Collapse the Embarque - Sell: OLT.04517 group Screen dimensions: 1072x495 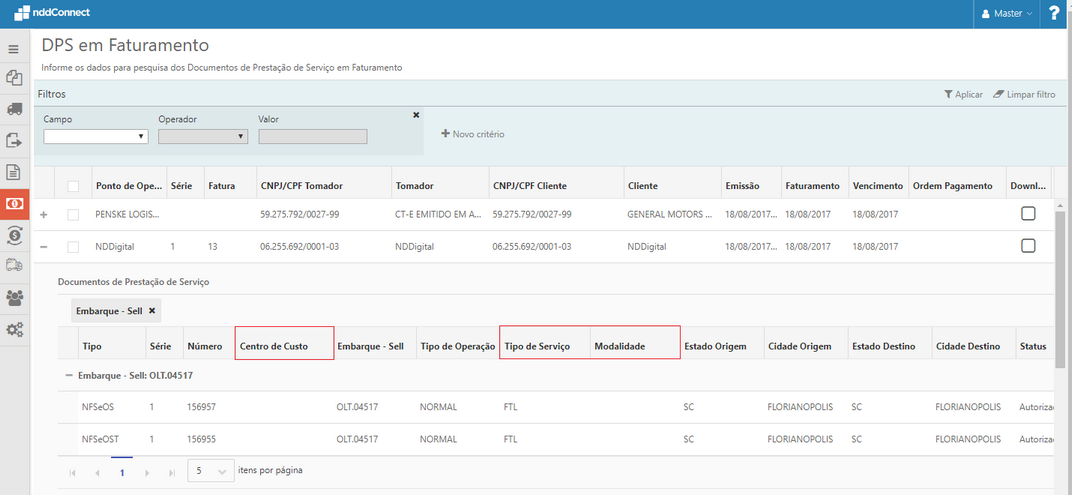[69, 375]
